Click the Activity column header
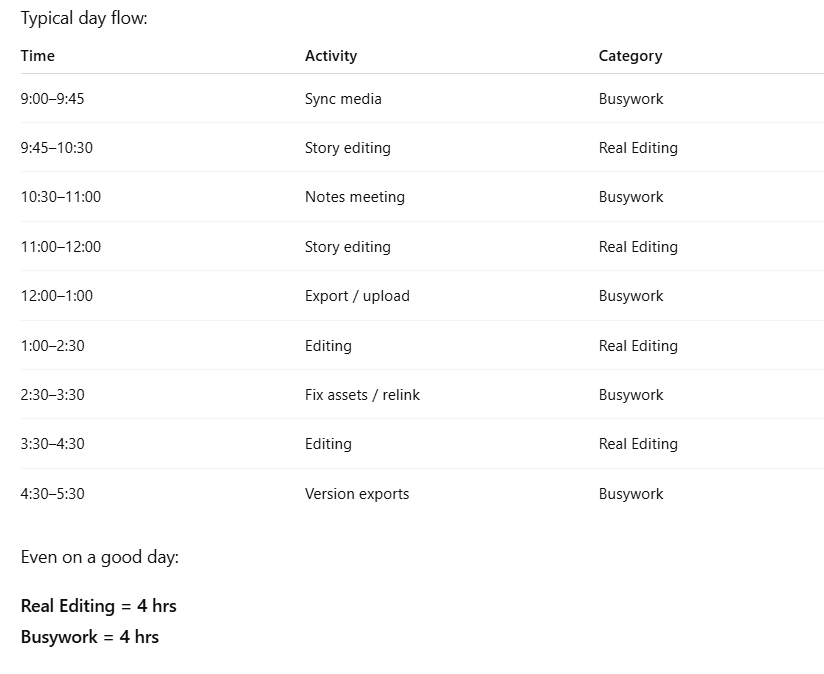 point(331,56)
